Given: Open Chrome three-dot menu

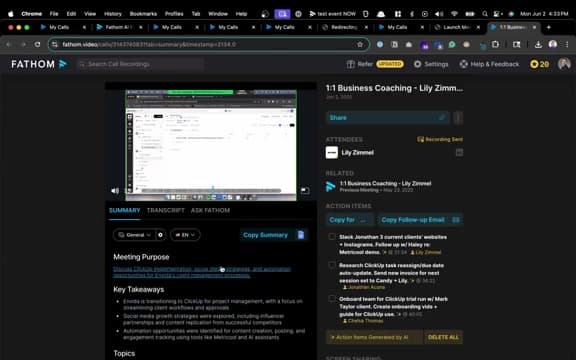Looking at the screenshot, I should click(x=567, y=44).
